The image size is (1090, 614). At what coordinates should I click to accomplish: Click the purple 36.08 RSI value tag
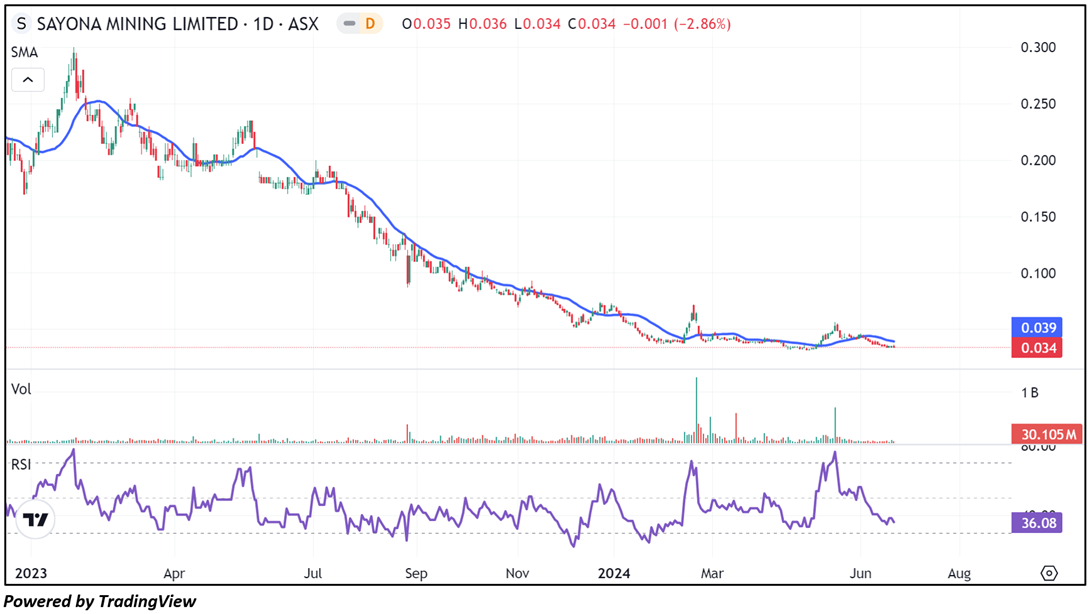pos(1037,523)
